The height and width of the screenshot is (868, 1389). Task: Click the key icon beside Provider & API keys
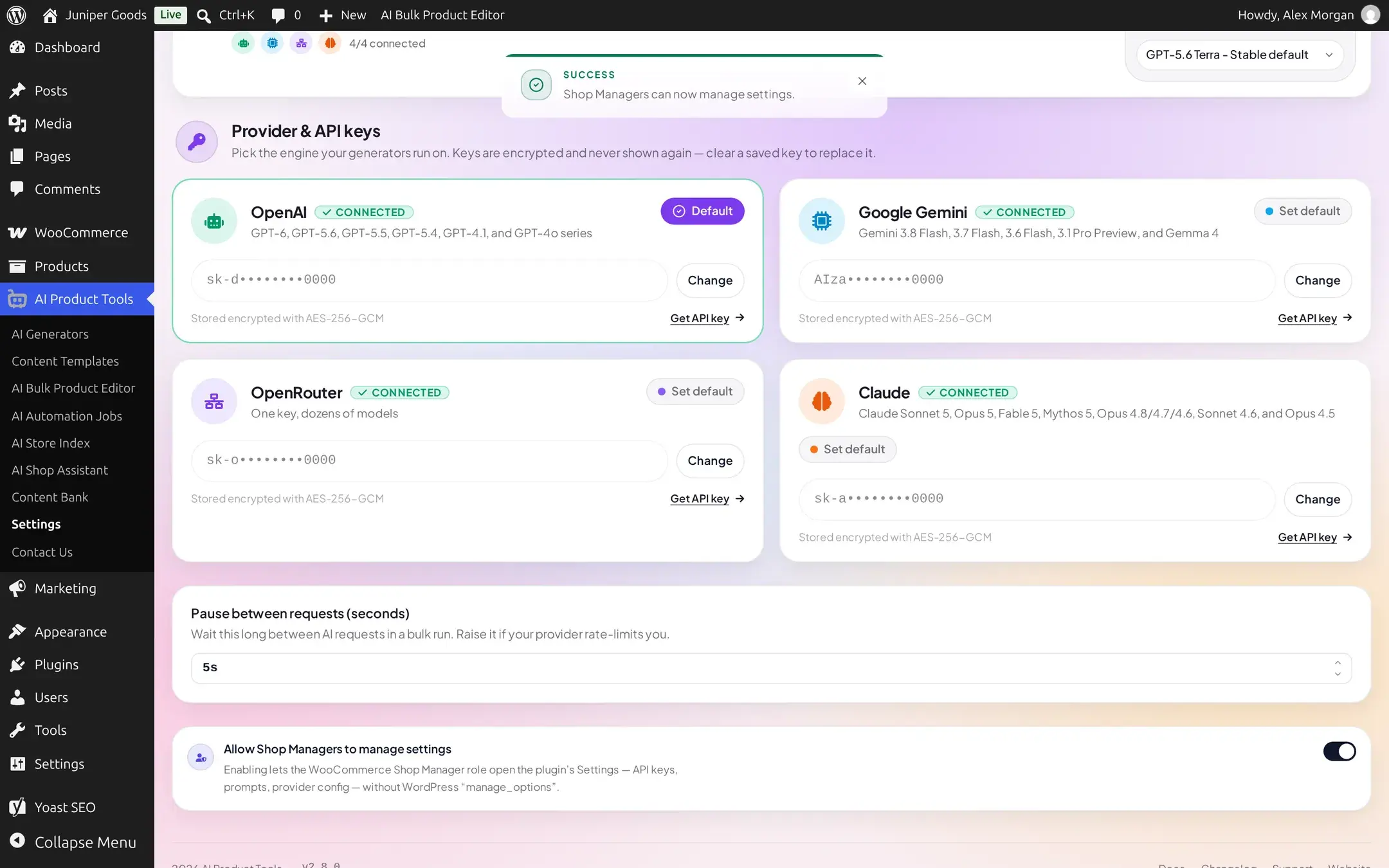click(x=197, y=141)
